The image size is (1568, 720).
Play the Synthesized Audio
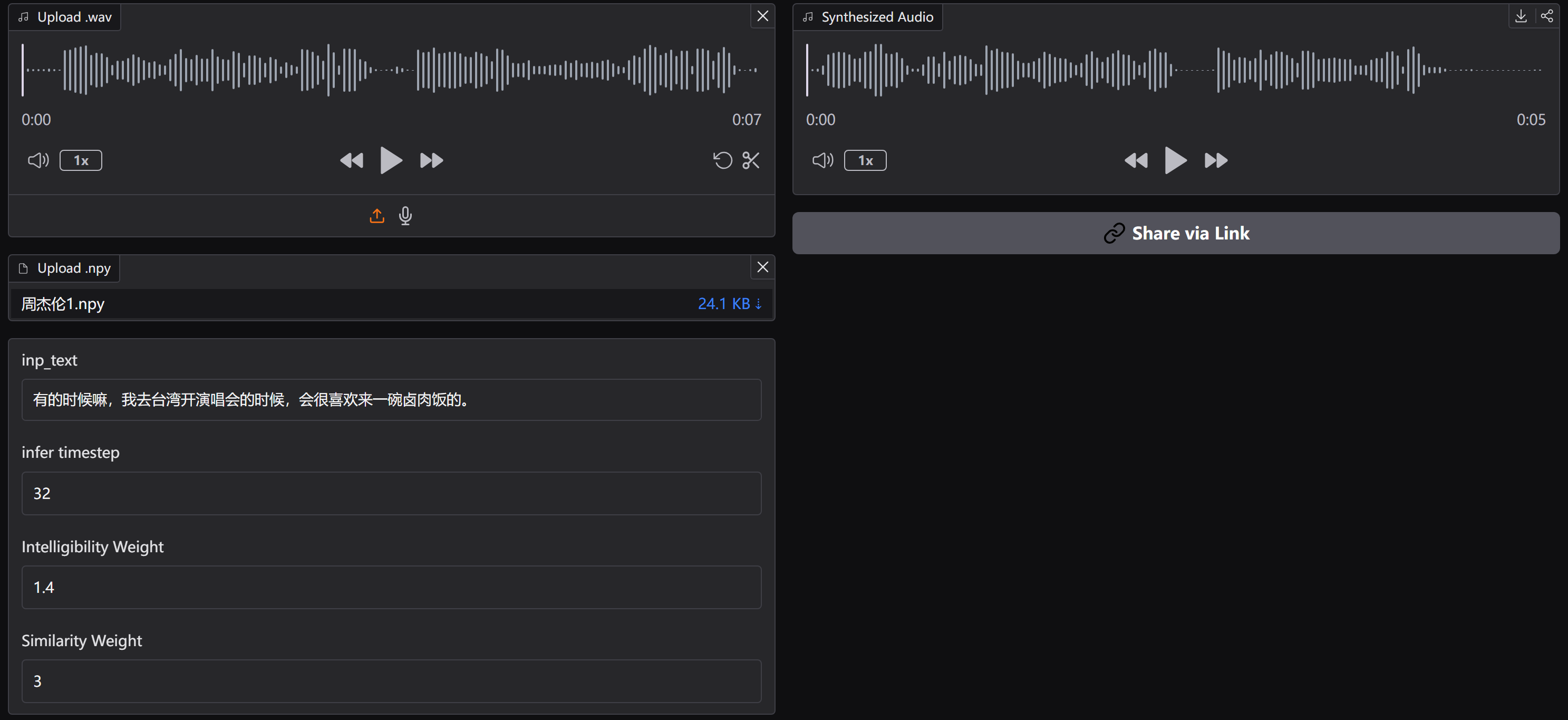pyautogui.click(x=1175, y=160)
